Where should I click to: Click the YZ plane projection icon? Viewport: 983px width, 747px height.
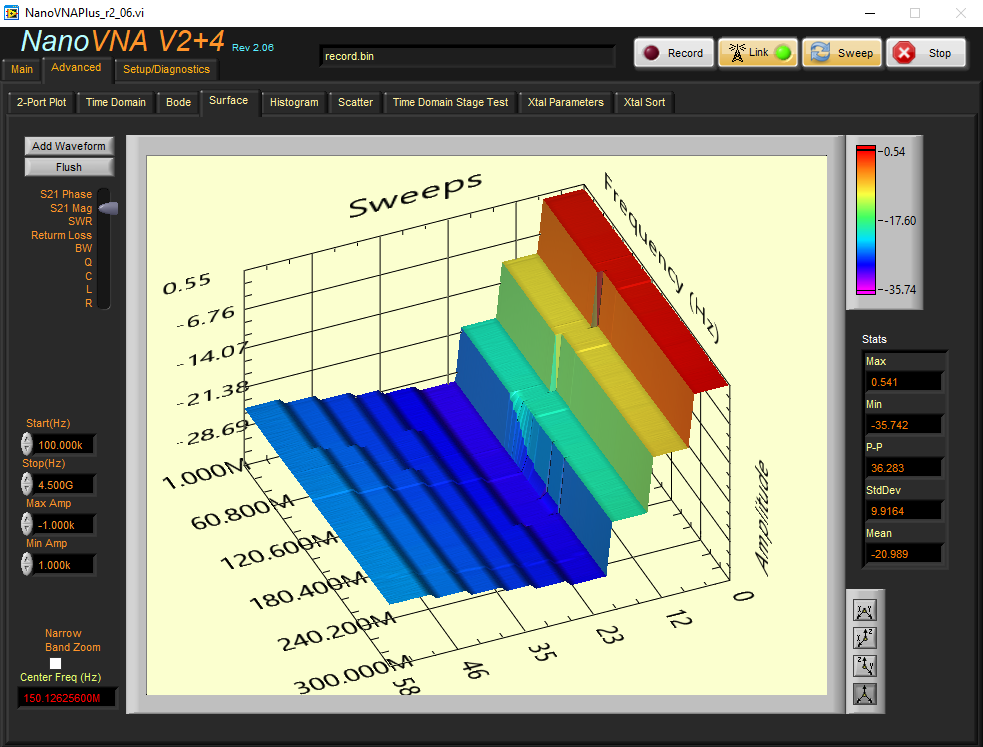coord(865,666)
